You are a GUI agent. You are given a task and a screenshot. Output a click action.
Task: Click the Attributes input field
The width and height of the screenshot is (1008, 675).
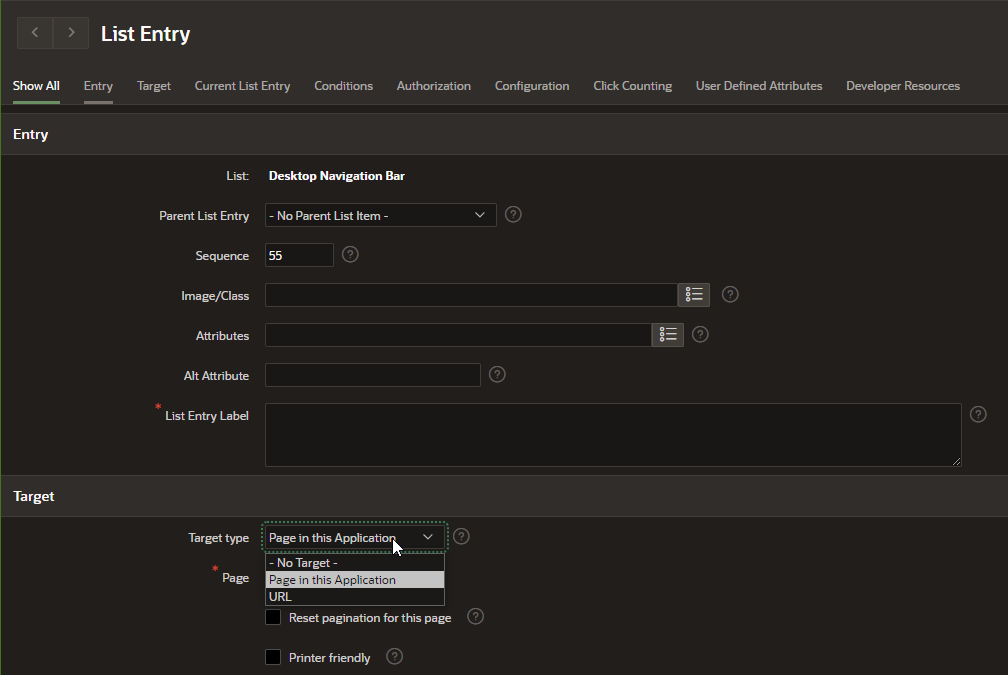pos(458,335)
